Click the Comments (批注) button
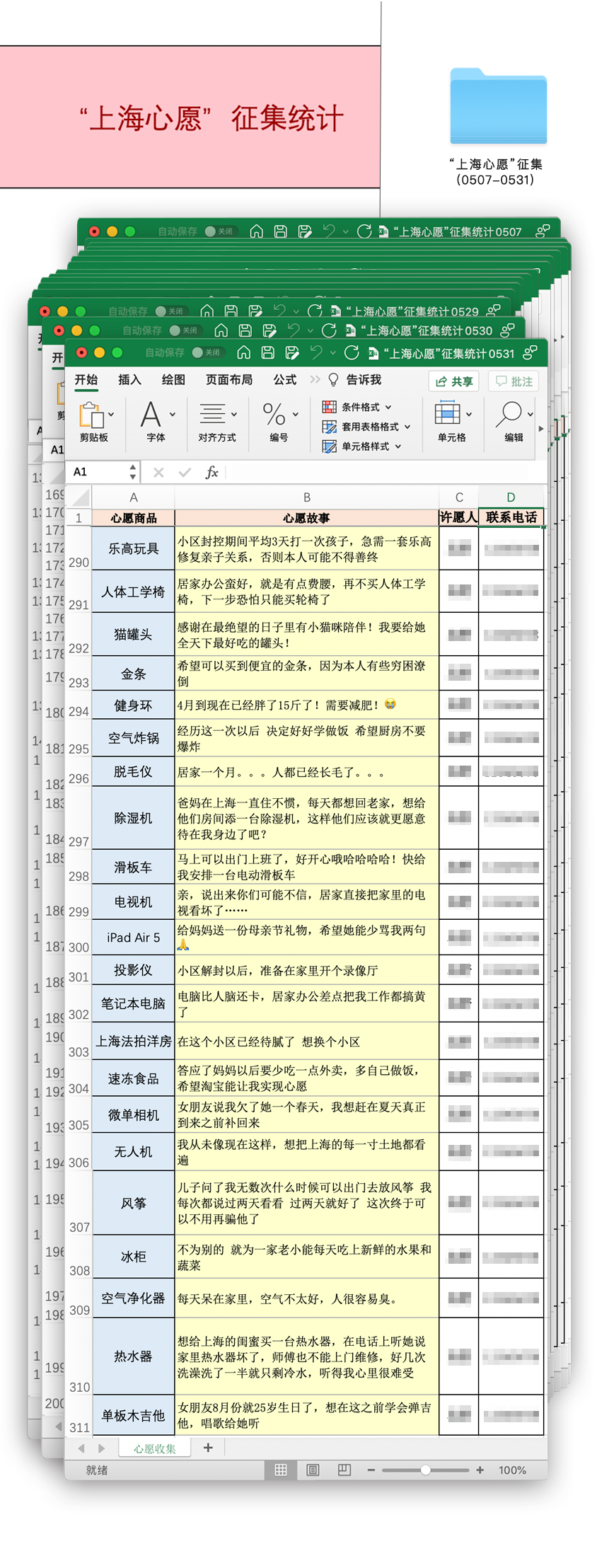 514,381
